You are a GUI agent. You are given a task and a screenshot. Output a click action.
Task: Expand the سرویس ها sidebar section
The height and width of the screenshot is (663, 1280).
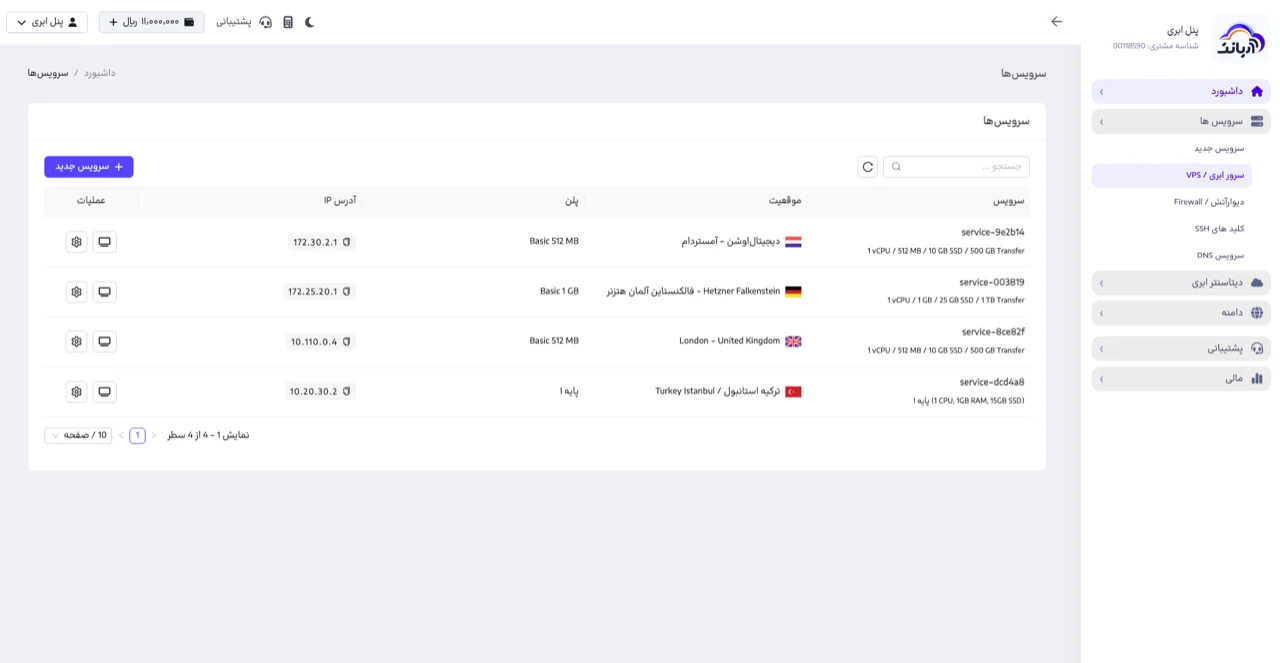[x=1181, y=121]
